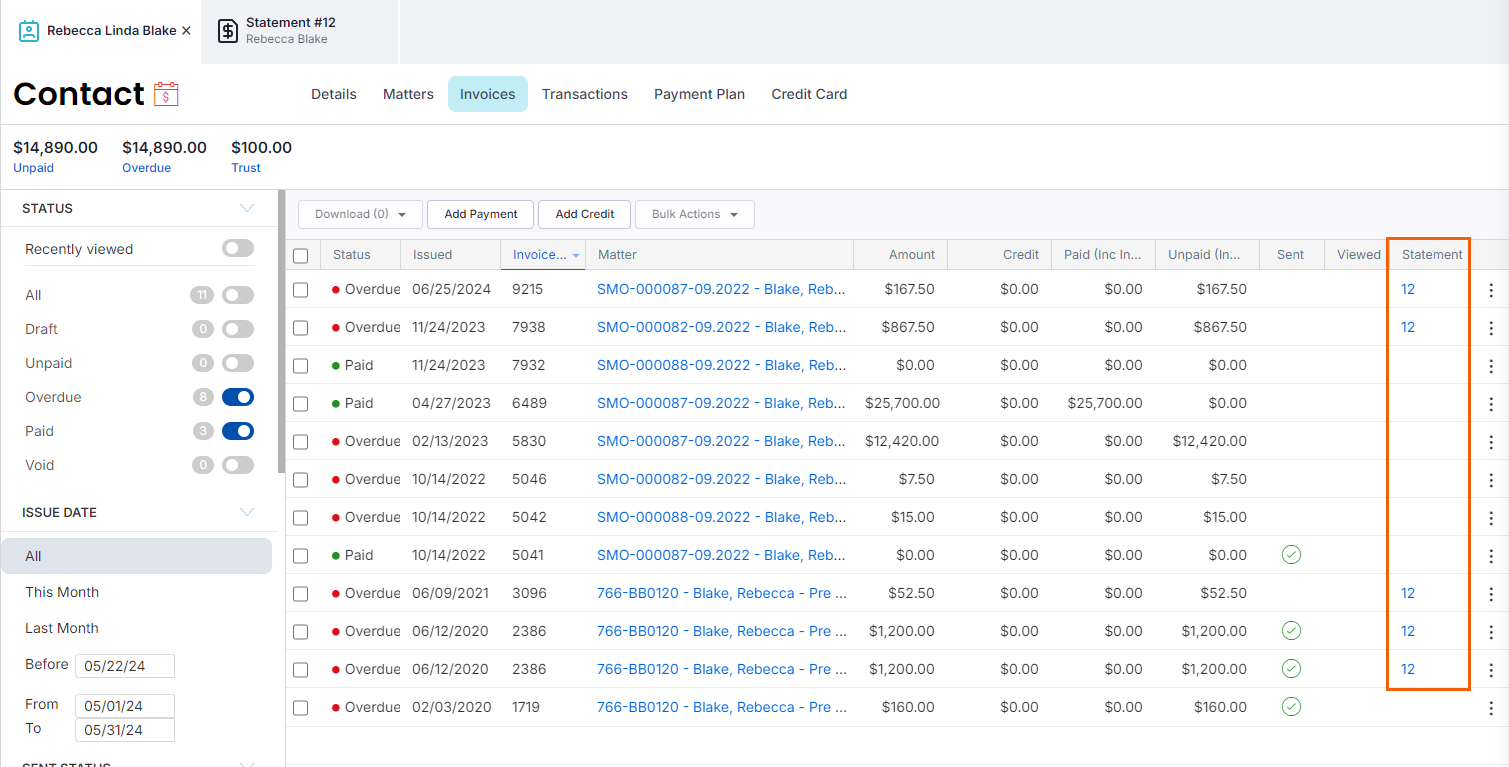The image size is (1509, 767).
Task: Select checkbox for invoice 1719
Action: tap(301, 708)
